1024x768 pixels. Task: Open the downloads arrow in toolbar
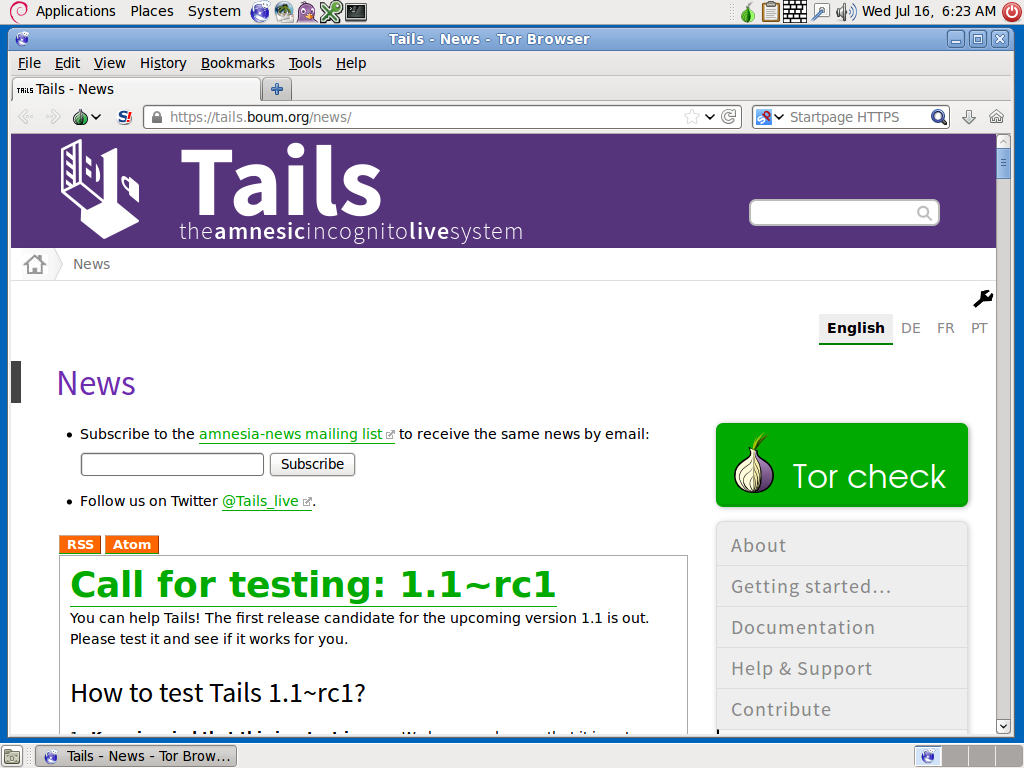pos(969,117)
